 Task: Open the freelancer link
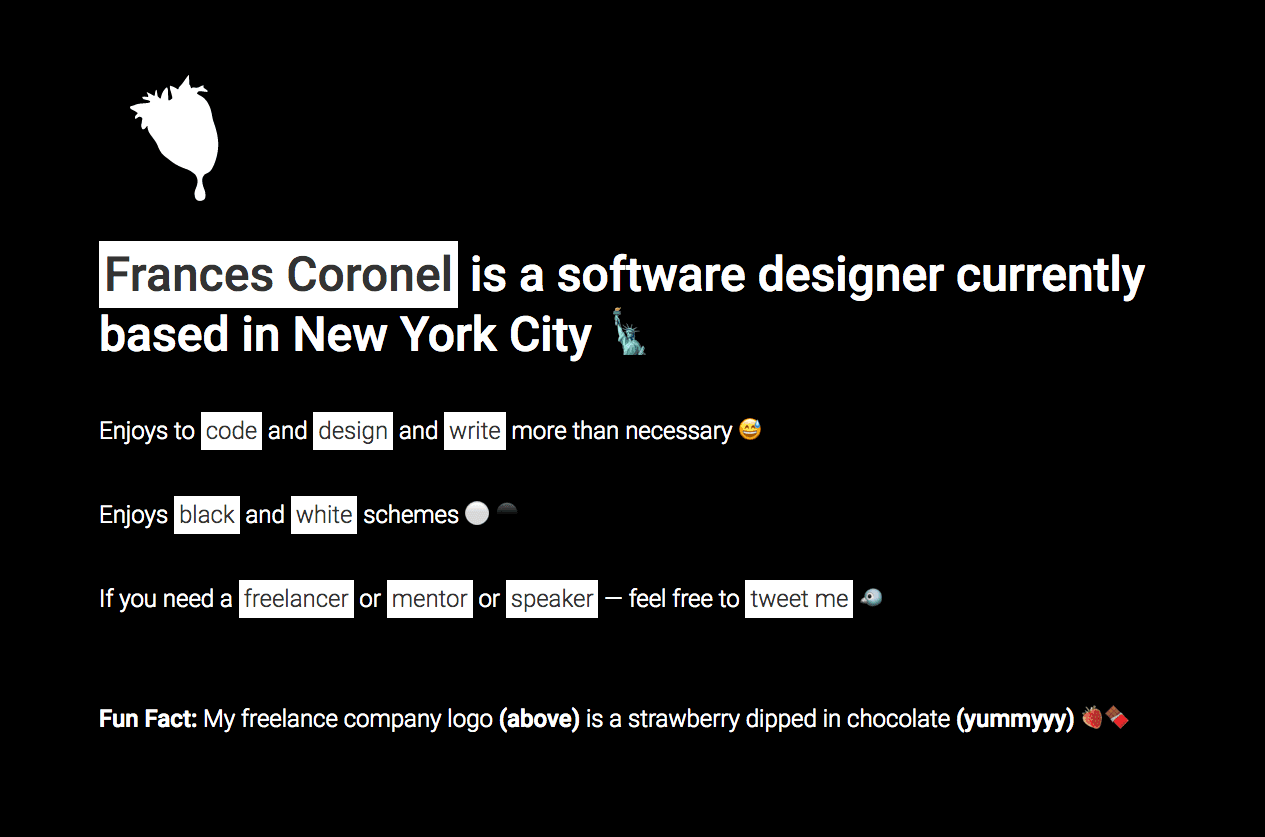pos(296,599)
